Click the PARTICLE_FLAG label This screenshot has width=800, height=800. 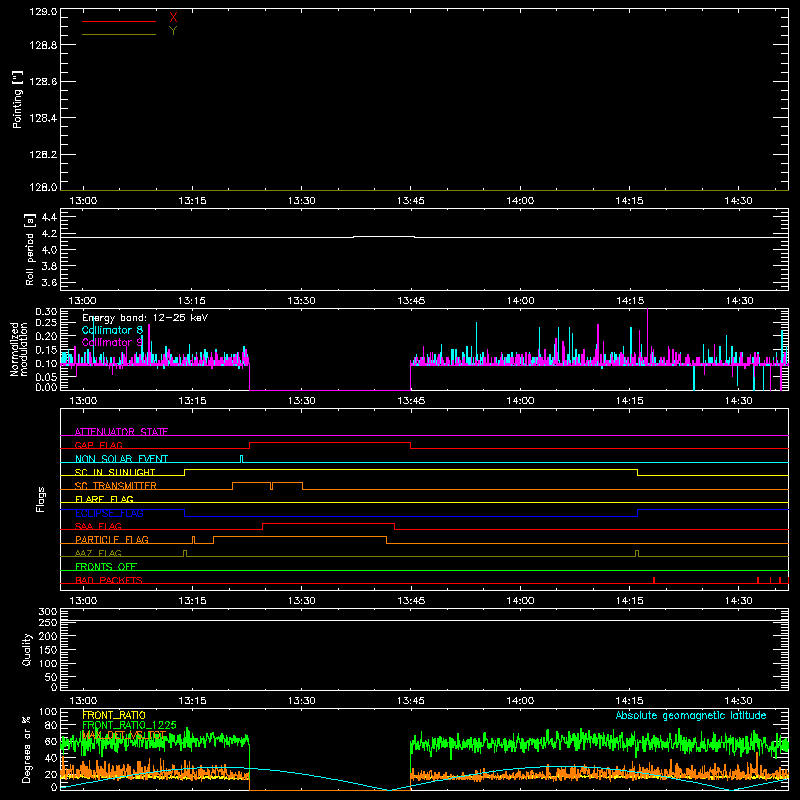tap(112, 539)
